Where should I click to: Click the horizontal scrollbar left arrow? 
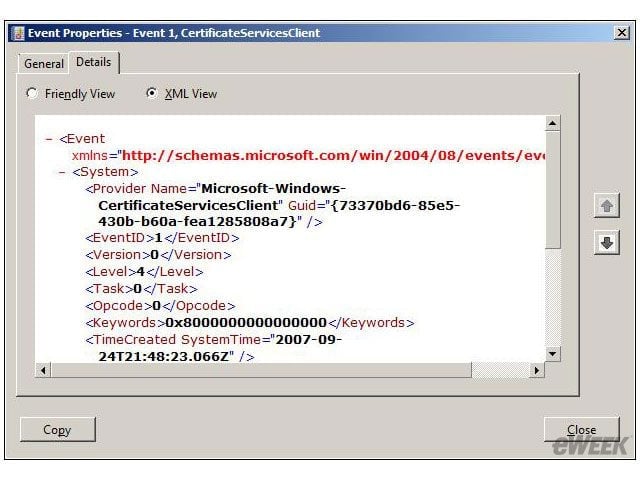coord(43,370)
